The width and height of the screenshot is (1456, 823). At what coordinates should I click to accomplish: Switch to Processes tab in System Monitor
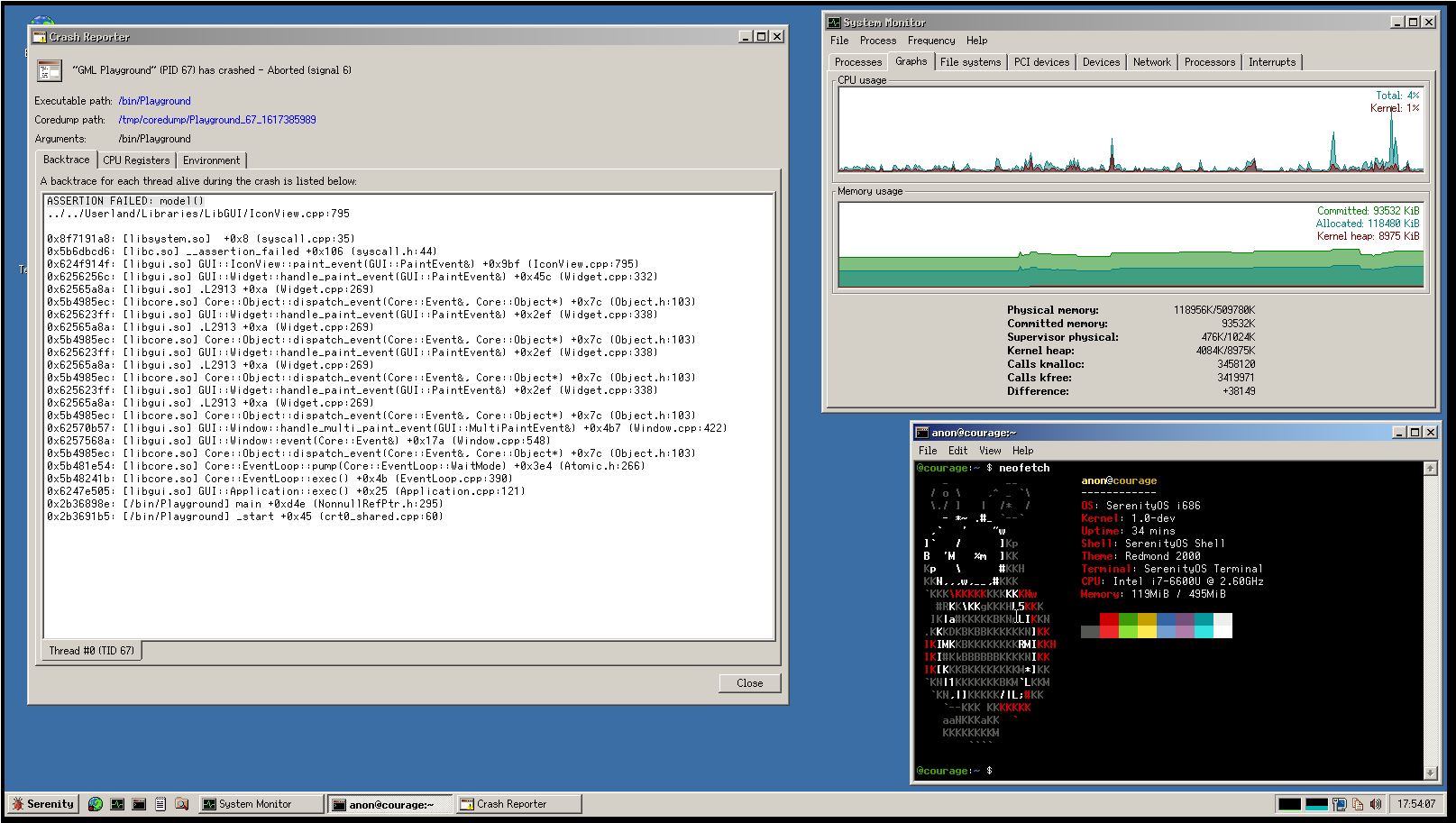pyautogui.click(x=858, y=62)
